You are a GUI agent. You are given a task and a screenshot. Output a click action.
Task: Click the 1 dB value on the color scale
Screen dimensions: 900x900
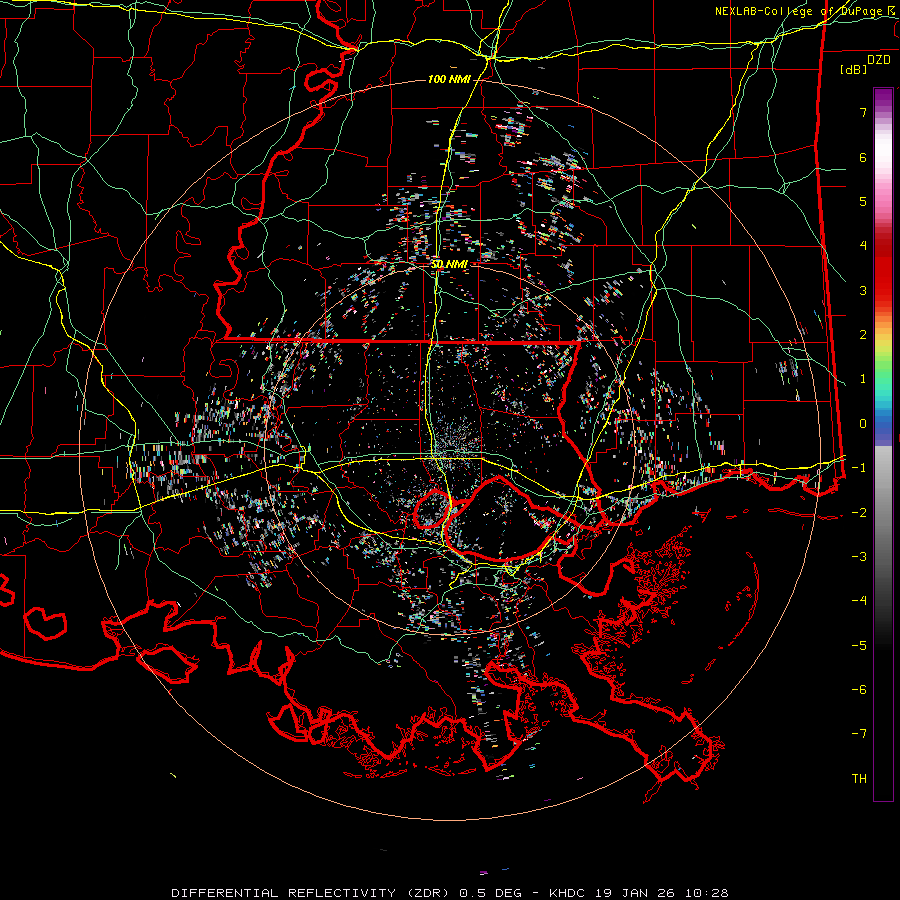[x=863, y=379]
